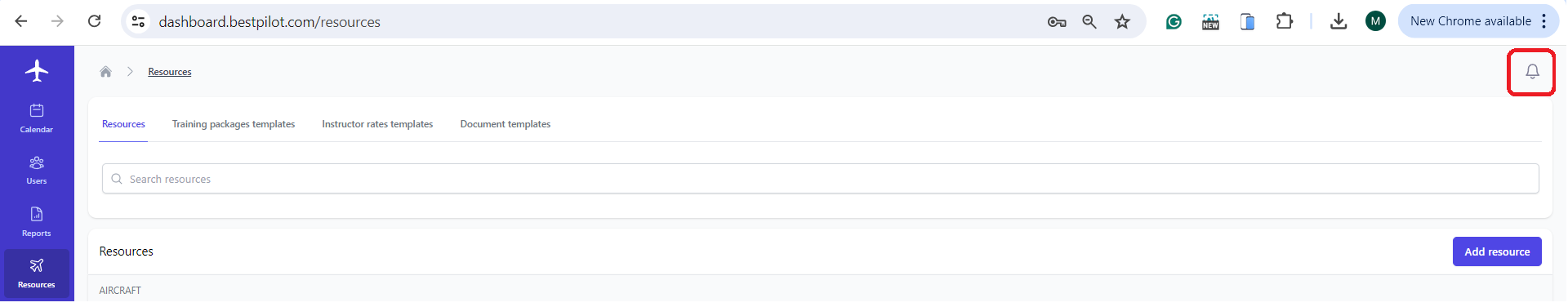Open Reports in the sidebar

pyautogui.click(x=37, y=222)
